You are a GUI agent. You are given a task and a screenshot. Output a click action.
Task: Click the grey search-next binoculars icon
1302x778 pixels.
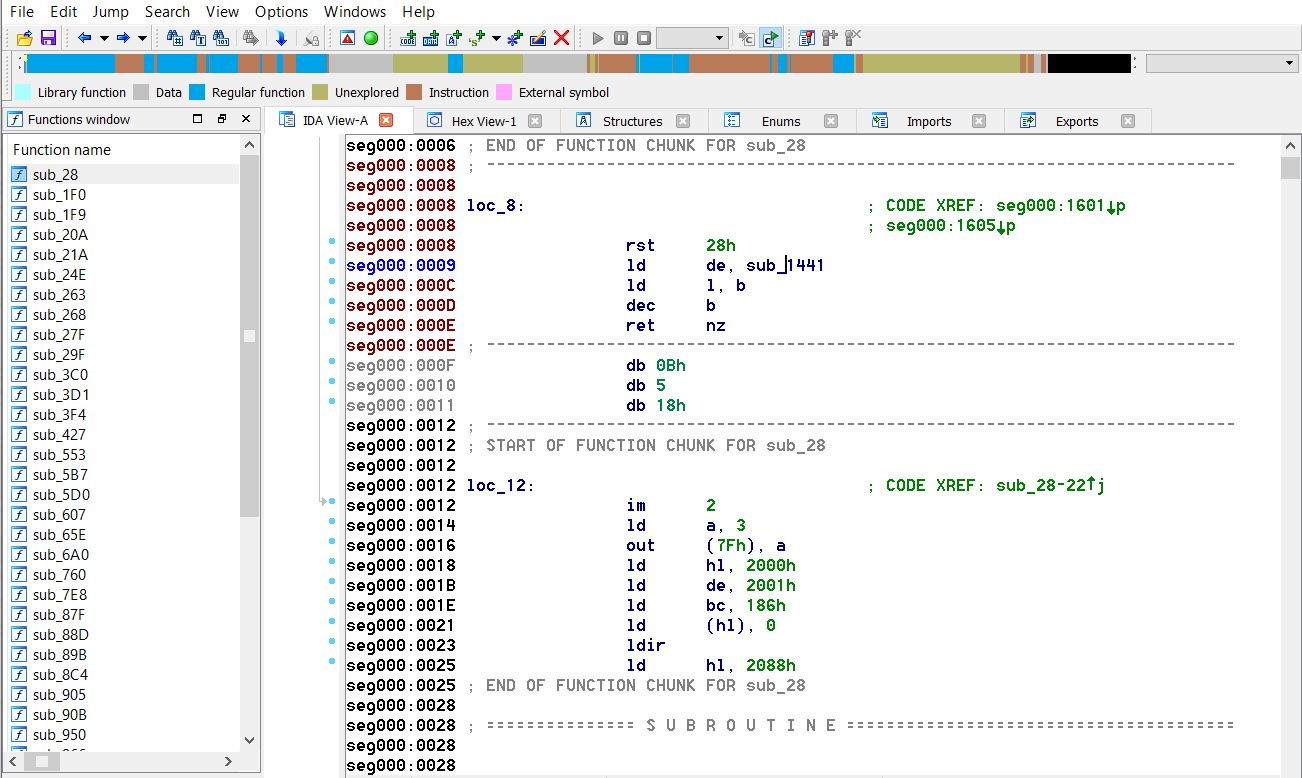[x=251, y=38]
